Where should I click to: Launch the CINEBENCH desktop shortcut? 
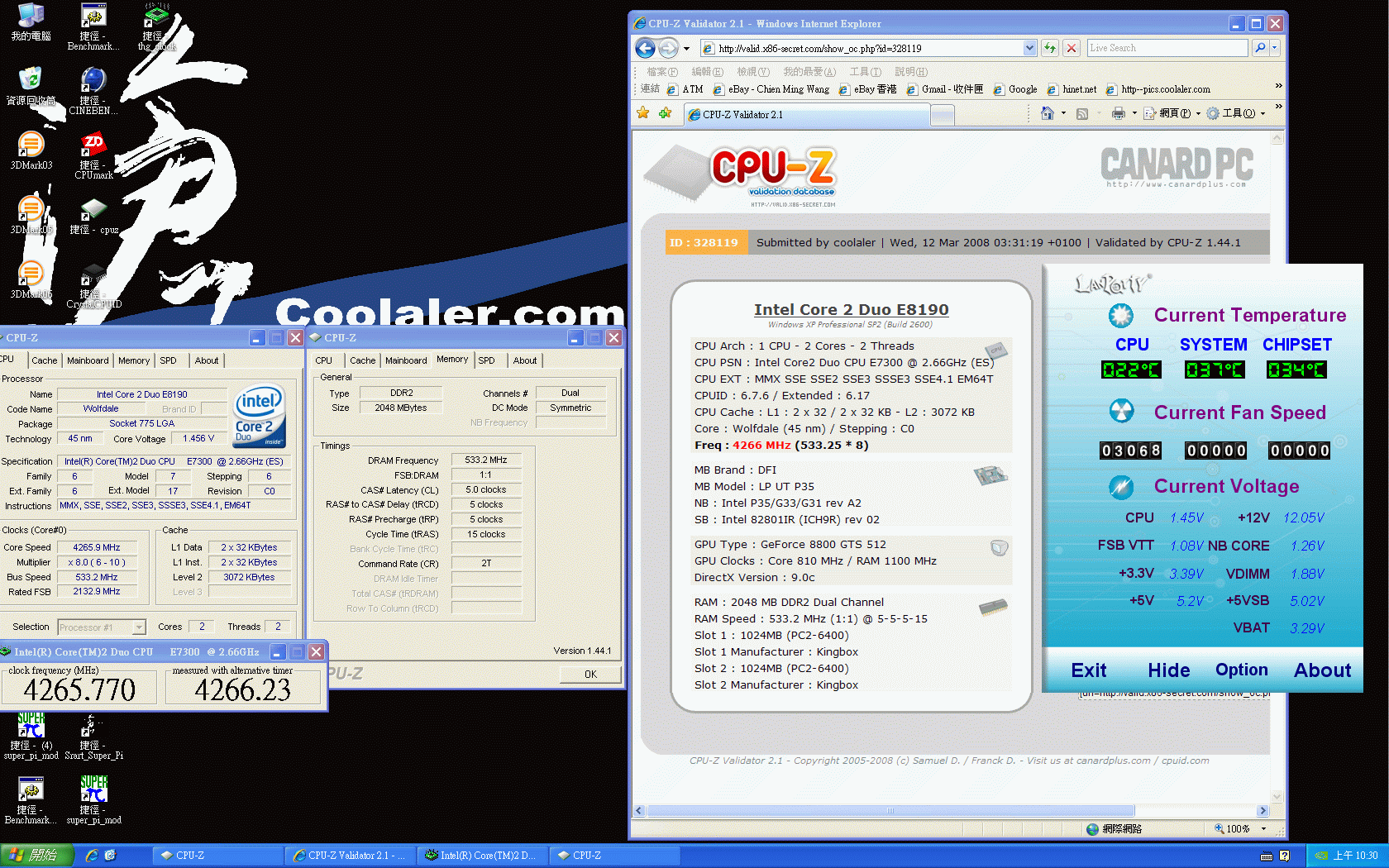pos(93,91)
